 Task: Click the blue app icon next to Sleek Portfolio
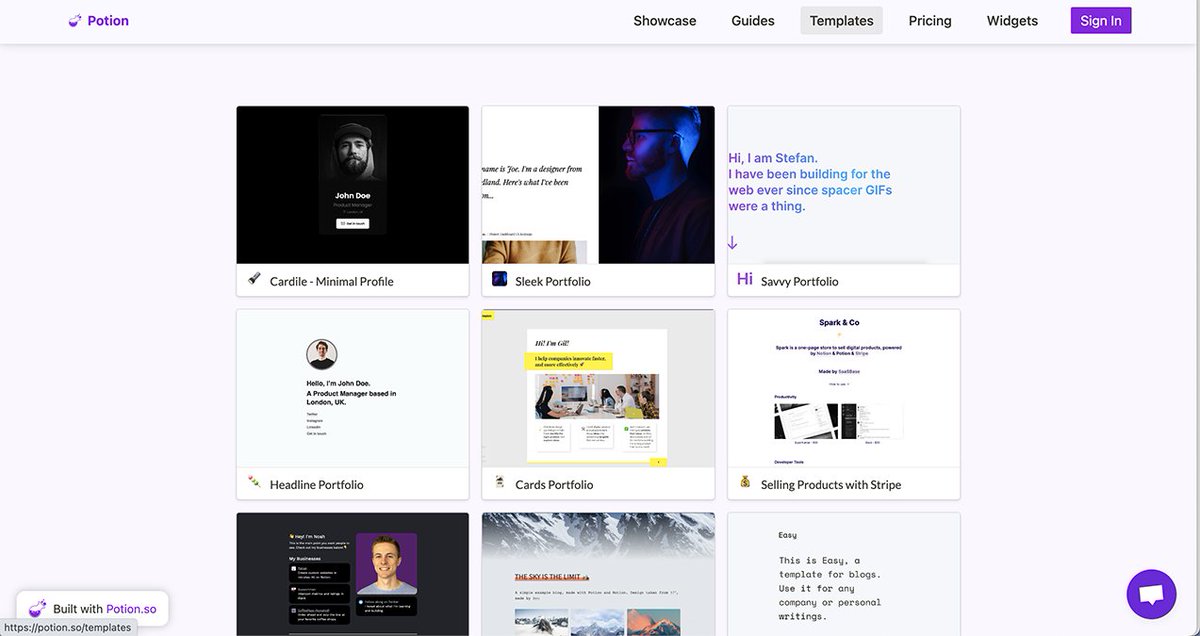tap(499, 278)
